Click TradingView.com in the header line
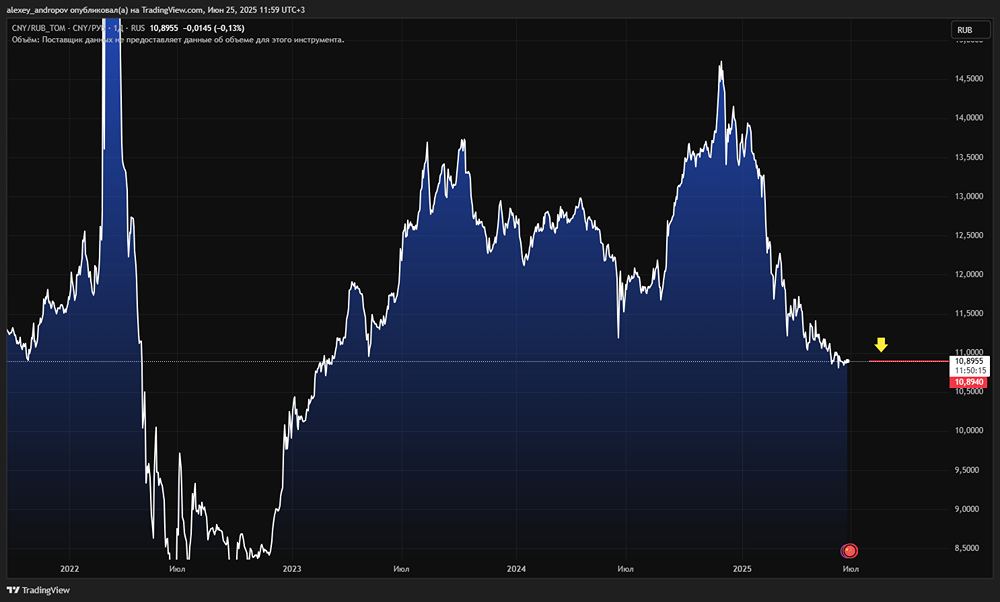The width and height of the screenshot is (1000, 602). click(x=172, y=10)
